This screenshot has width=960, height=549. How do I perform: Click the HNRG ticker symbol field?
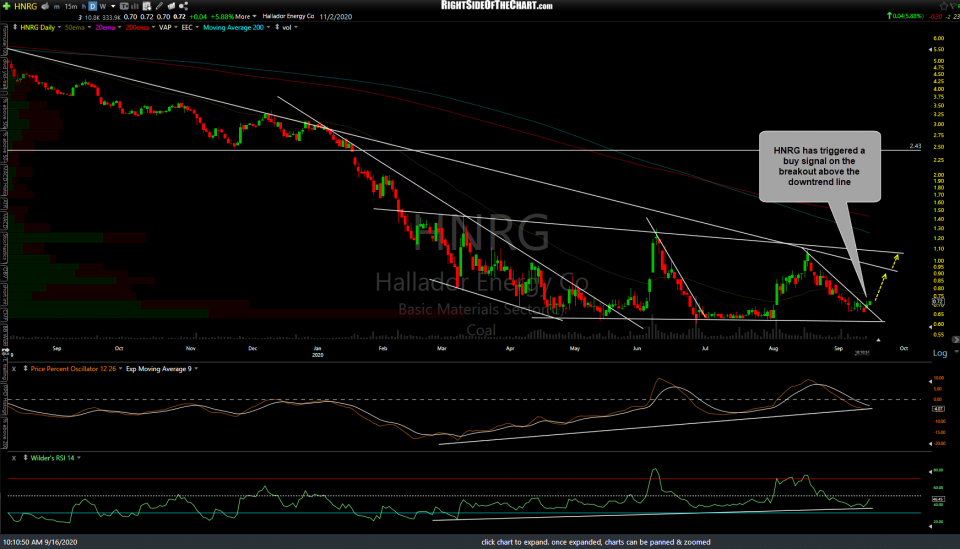(26, 6)
